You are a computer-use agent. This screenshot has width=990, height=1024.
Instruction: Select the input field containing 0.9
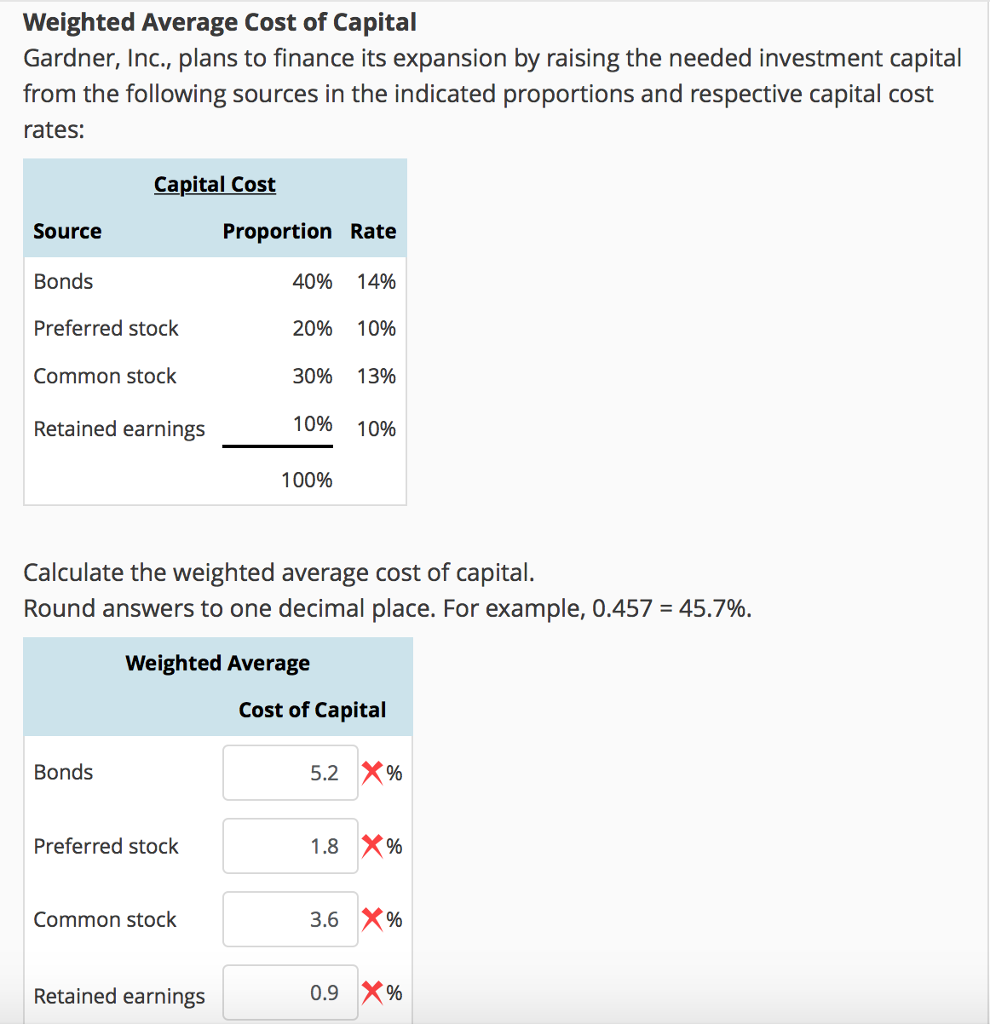(x=290, y=992)
